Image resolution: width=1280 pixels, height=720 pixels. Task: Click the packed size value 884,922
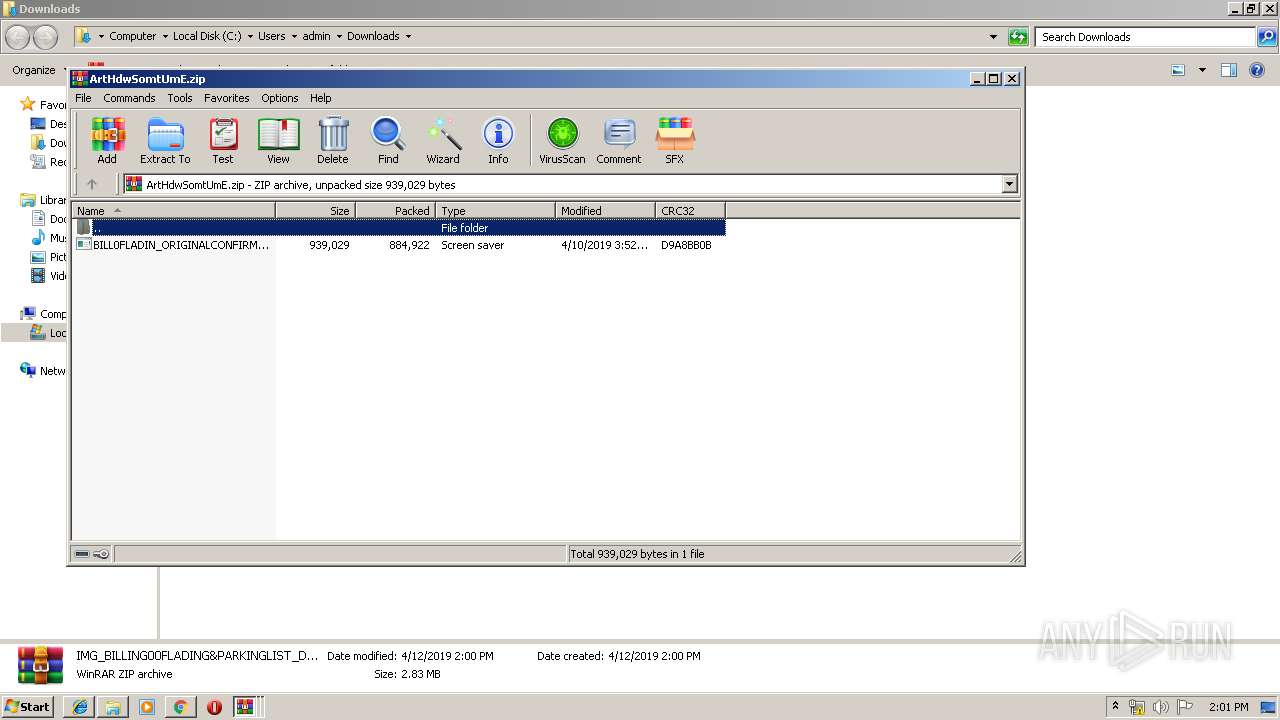point(409,245)
